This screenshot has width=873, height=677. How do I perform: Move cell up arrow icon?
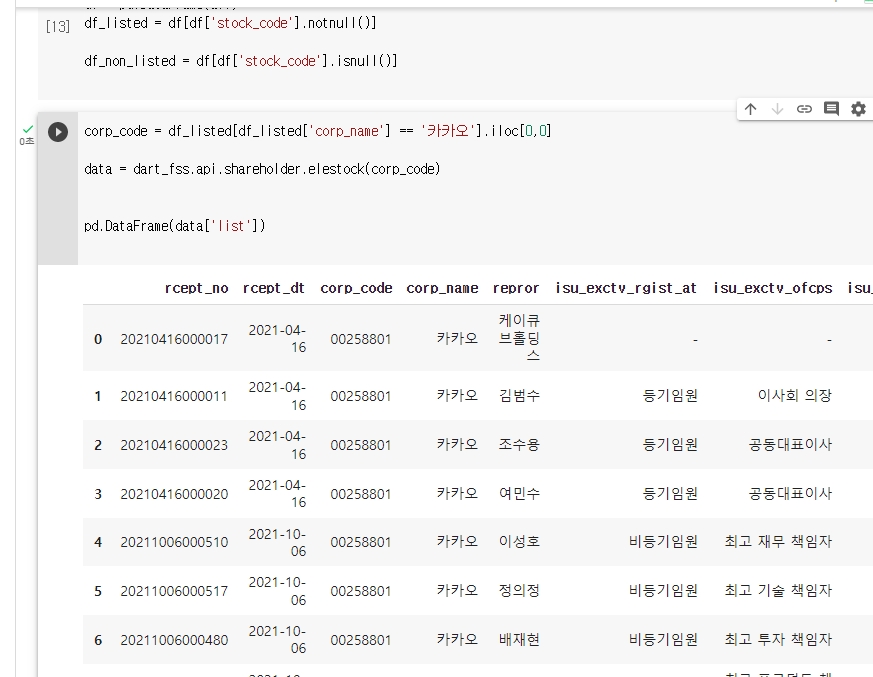(x=751, y=109)
